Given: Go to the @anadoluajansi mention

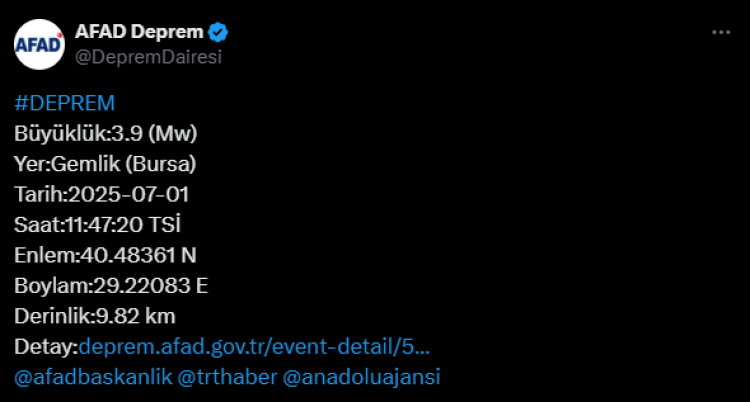Looking at the screenshot, I should [363, 377].
